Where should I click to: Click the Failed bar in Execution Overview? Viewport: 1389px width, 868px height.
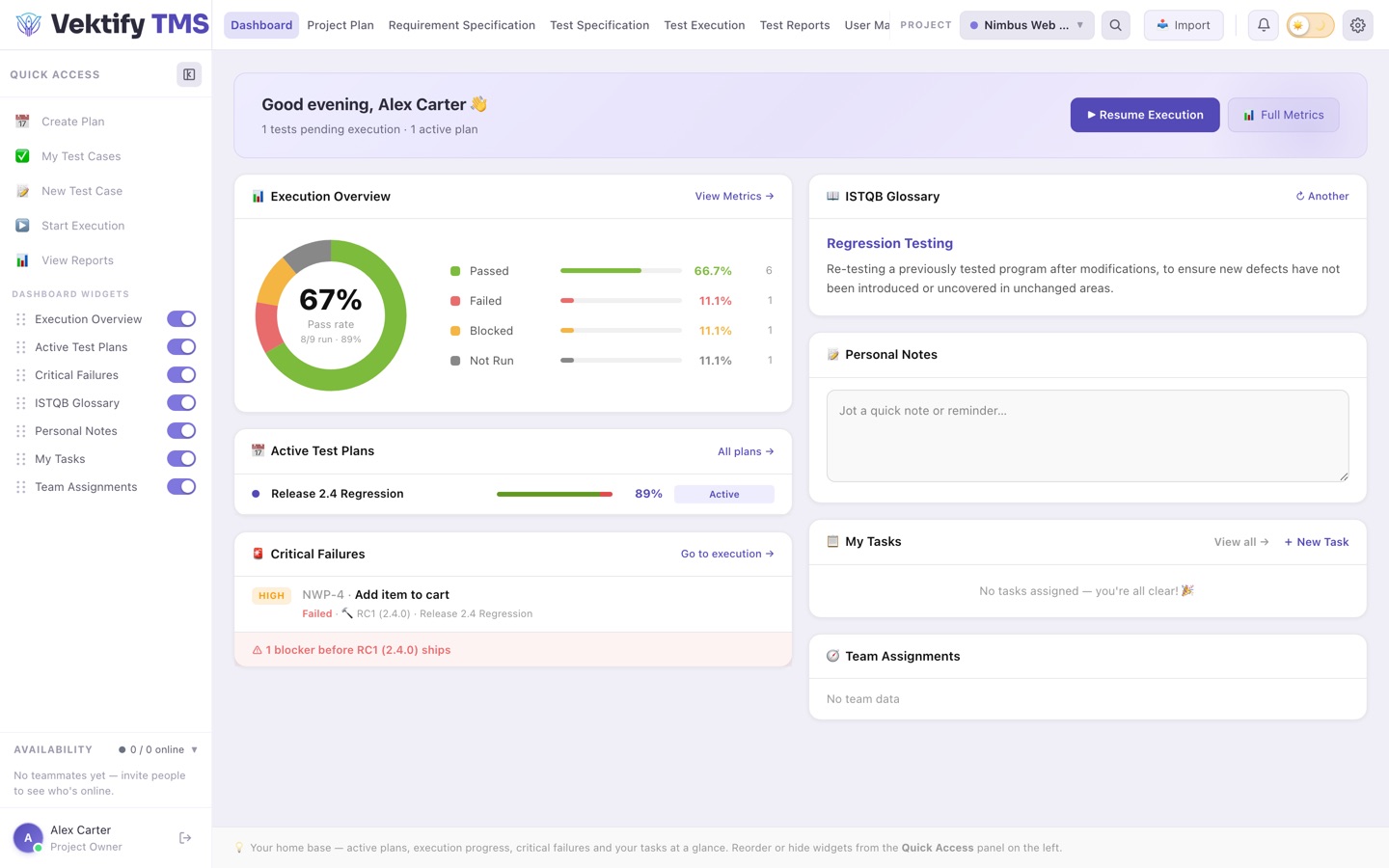pyautogui.click(x=621, y=301)
